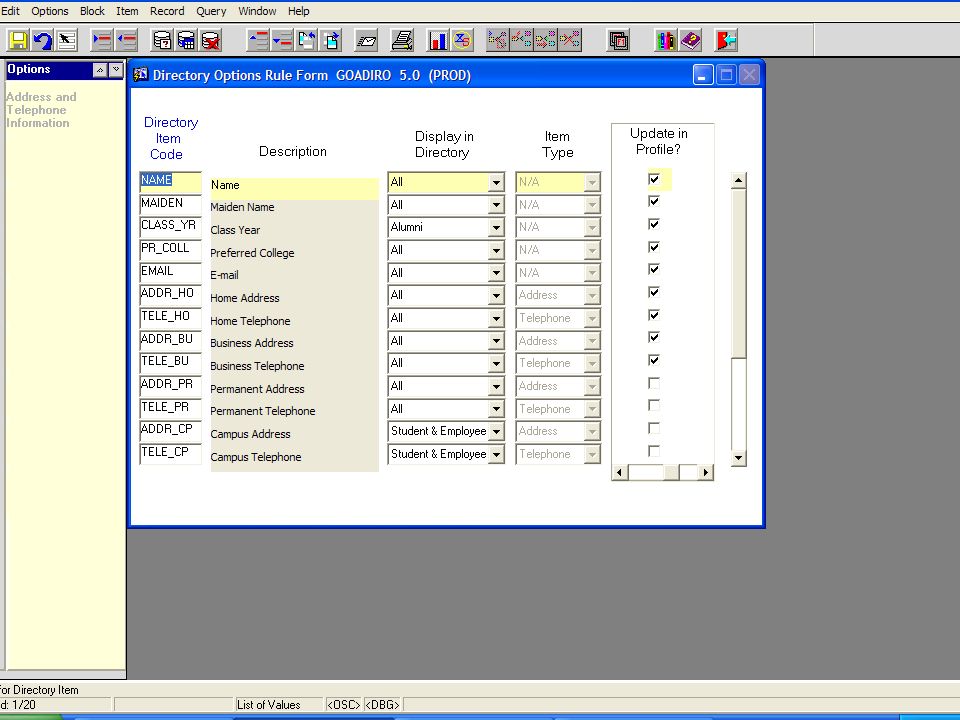Click the TELE_CP directory item code field
The image size is (960, 720).
170,453
